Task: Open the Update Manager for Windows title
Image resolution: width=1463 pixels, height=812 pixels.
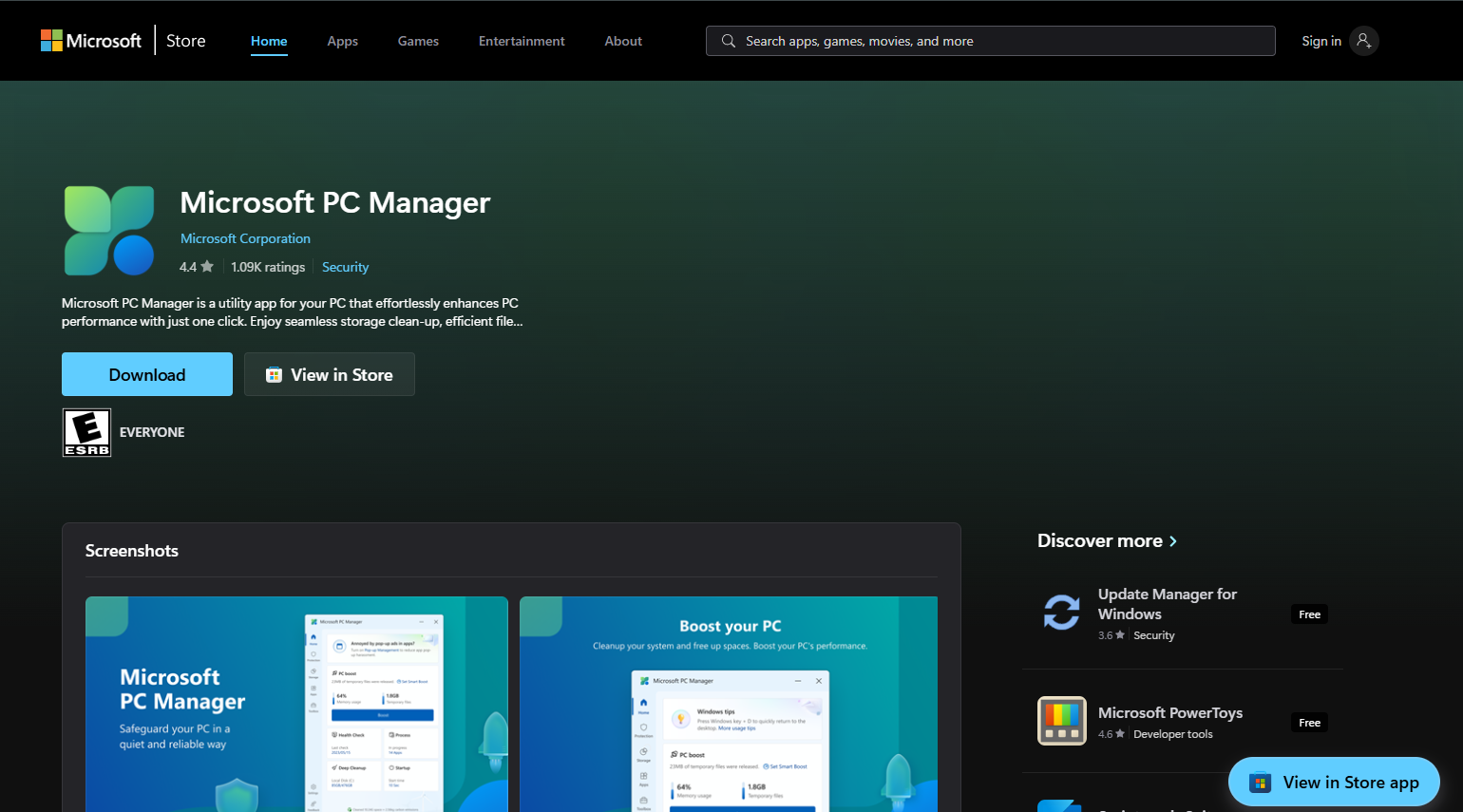Action: 1168,604
